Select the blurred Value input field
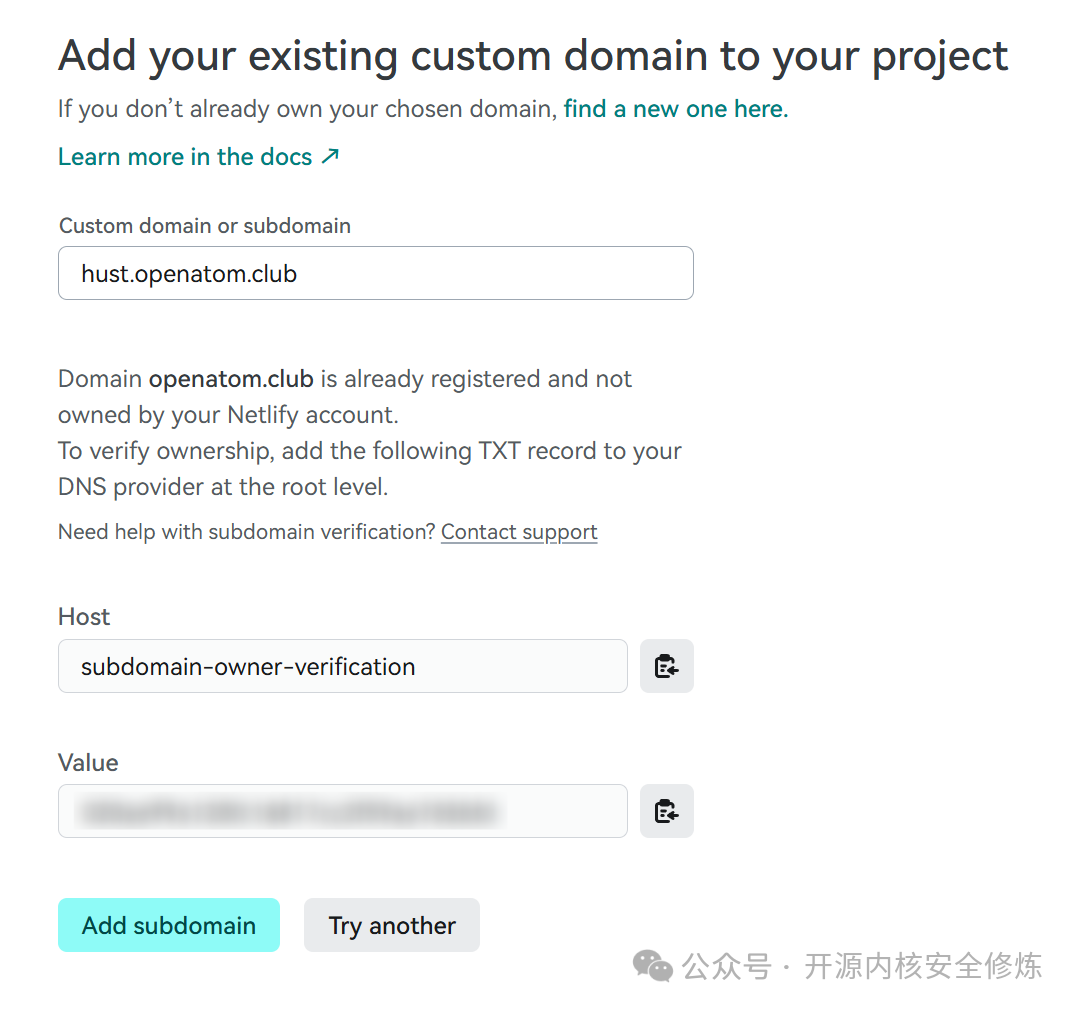 pos(342,811)
